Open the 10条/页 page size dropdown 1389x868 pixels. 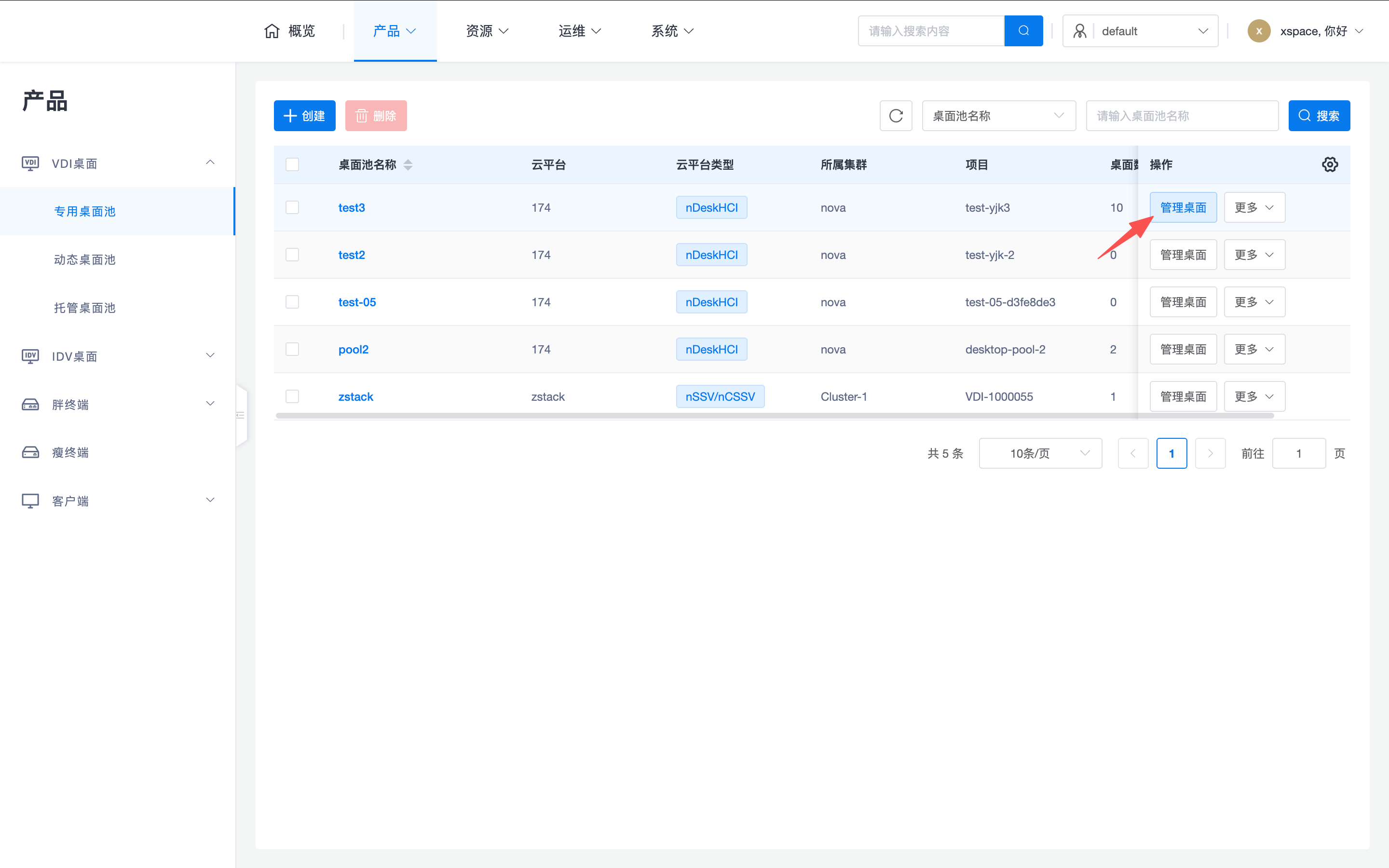click(x=1039, y=453)
